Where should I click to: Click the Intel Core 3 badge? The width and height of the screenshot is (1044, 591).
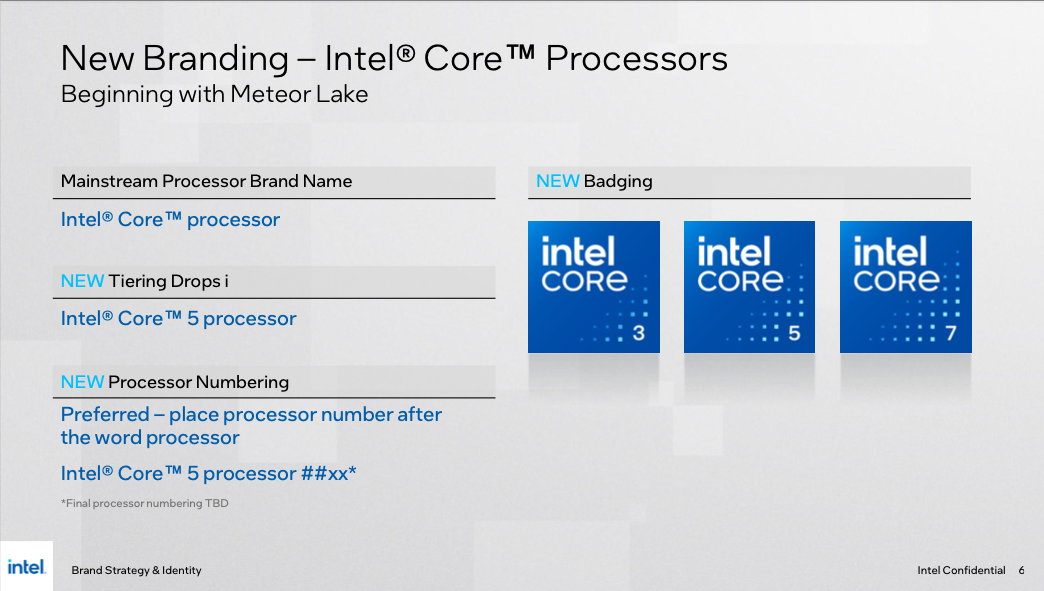coord(593,286)
